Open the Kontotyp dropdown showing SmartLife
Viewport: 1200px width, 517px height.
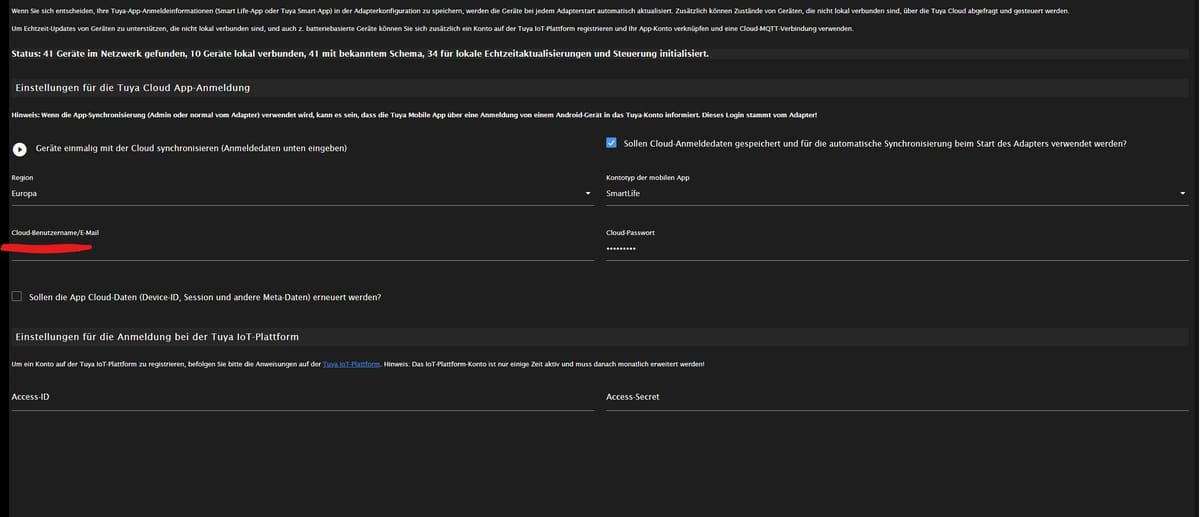pos(897,193)
